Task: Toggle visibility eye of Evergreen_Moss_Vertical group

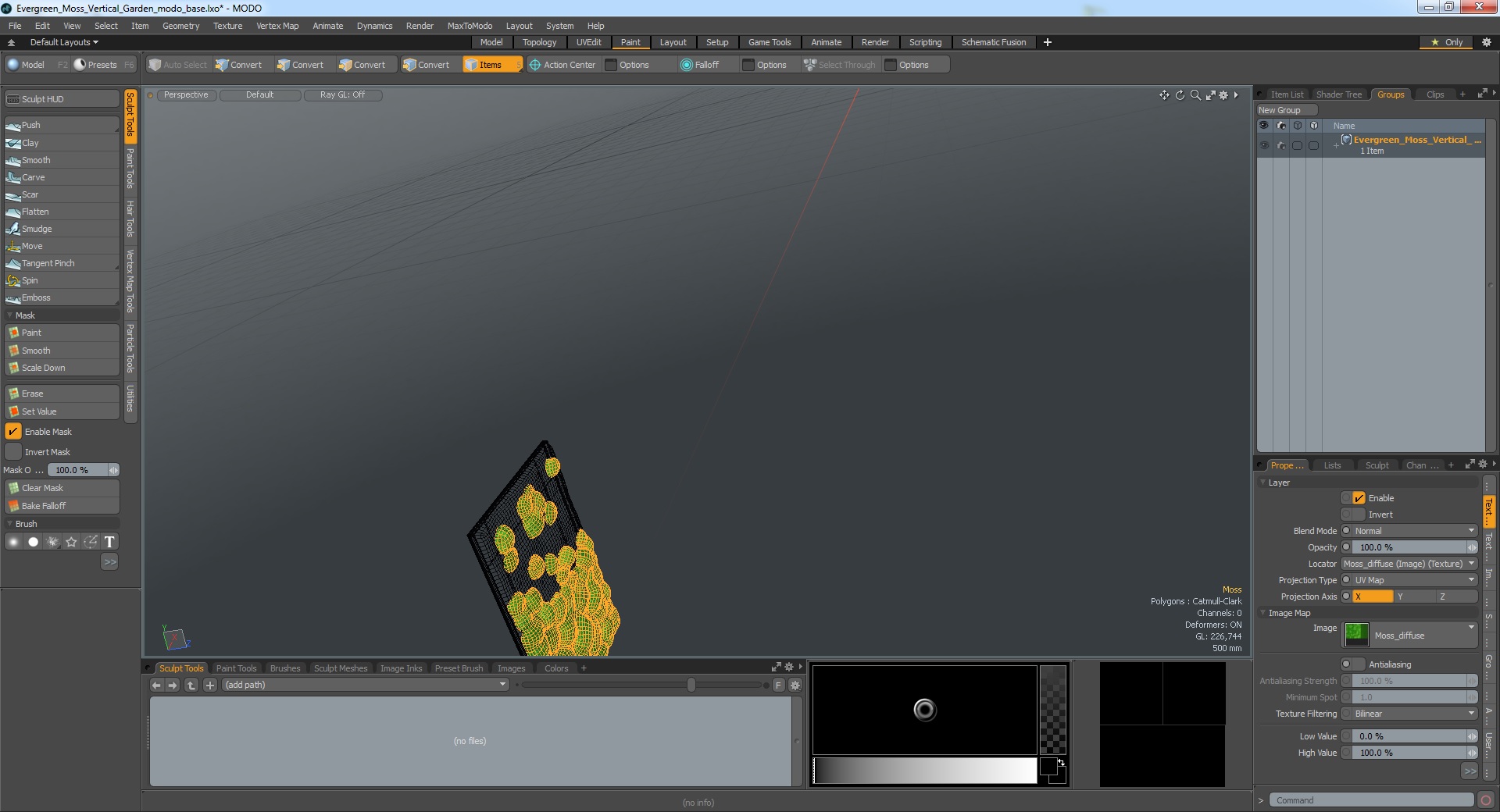Action: 1264,145
